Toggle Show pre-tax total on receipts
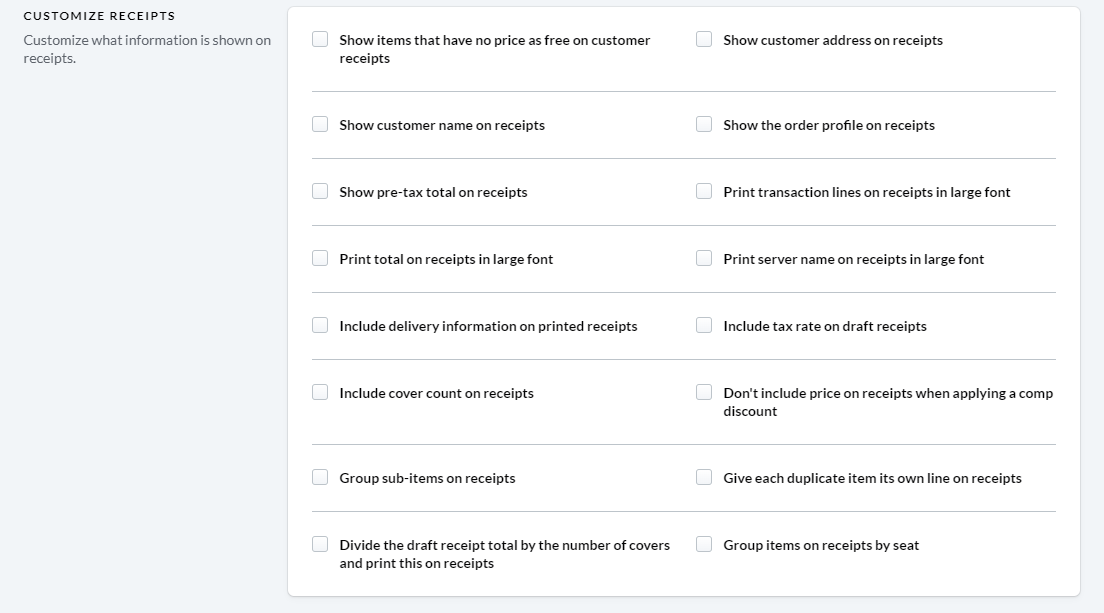This screenshot has width=1104, height=613. tap(320, 191)
